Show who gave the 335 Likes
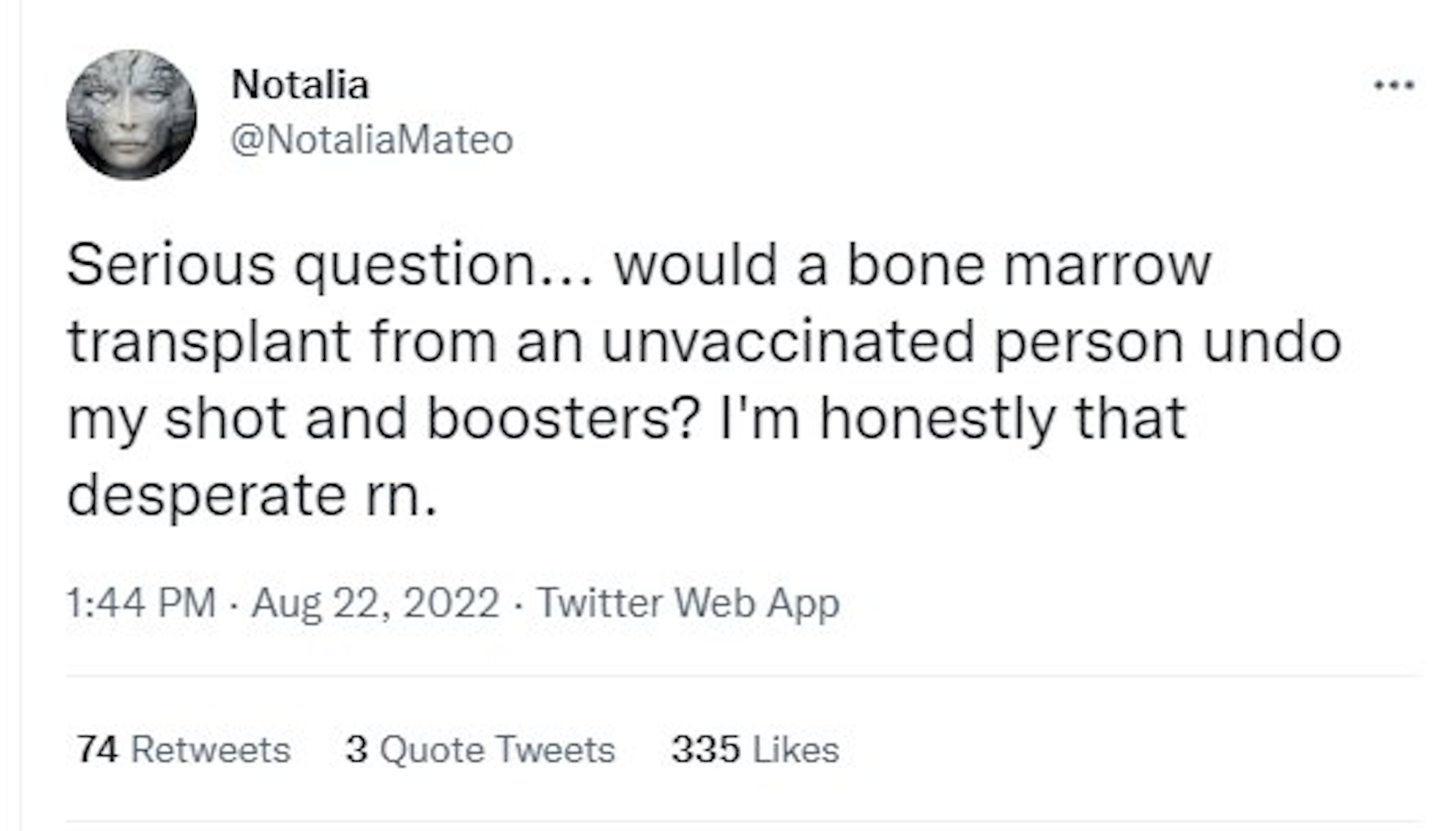 click(x=755, y=750)
